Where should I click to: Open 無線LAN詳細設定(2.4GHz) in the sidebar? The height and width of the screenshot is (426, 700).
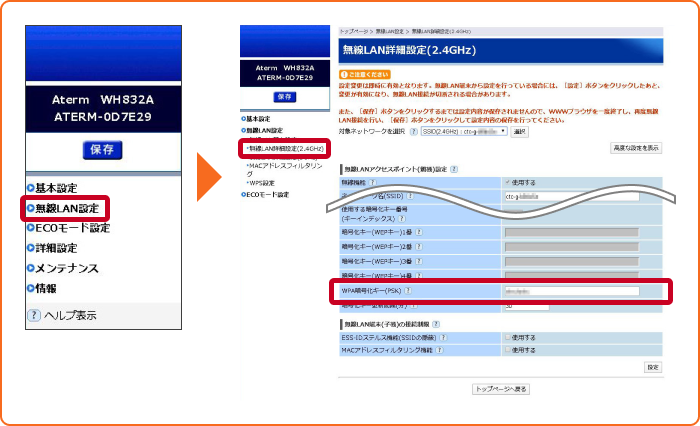point(286,148)
